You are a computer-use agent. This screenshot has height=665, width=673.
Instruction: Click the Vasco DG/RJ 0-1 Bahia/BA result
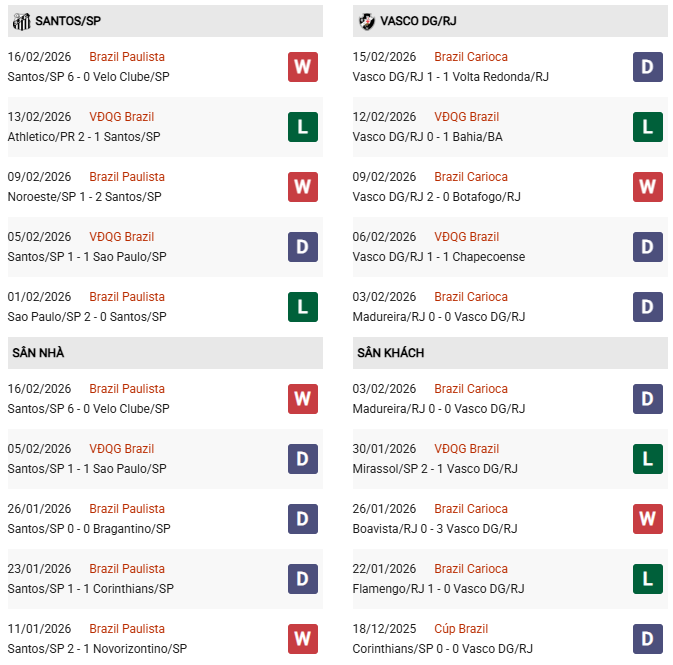click(x=426, y=137)
